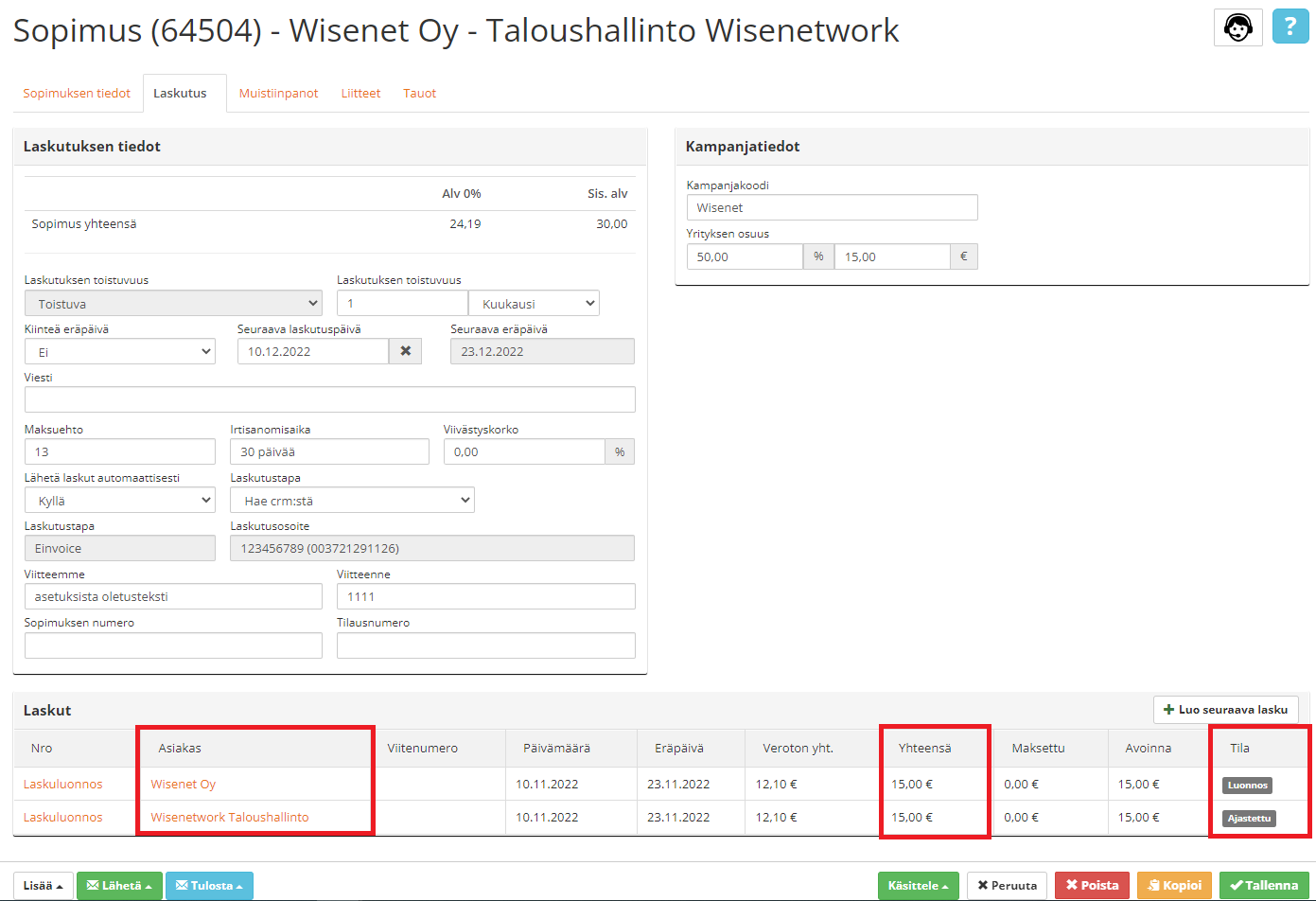The width and height of the screenshot is (1316, 901).
Task: Click the Irtisanomisaika field 30 päivää
Action: coord(329,451)
